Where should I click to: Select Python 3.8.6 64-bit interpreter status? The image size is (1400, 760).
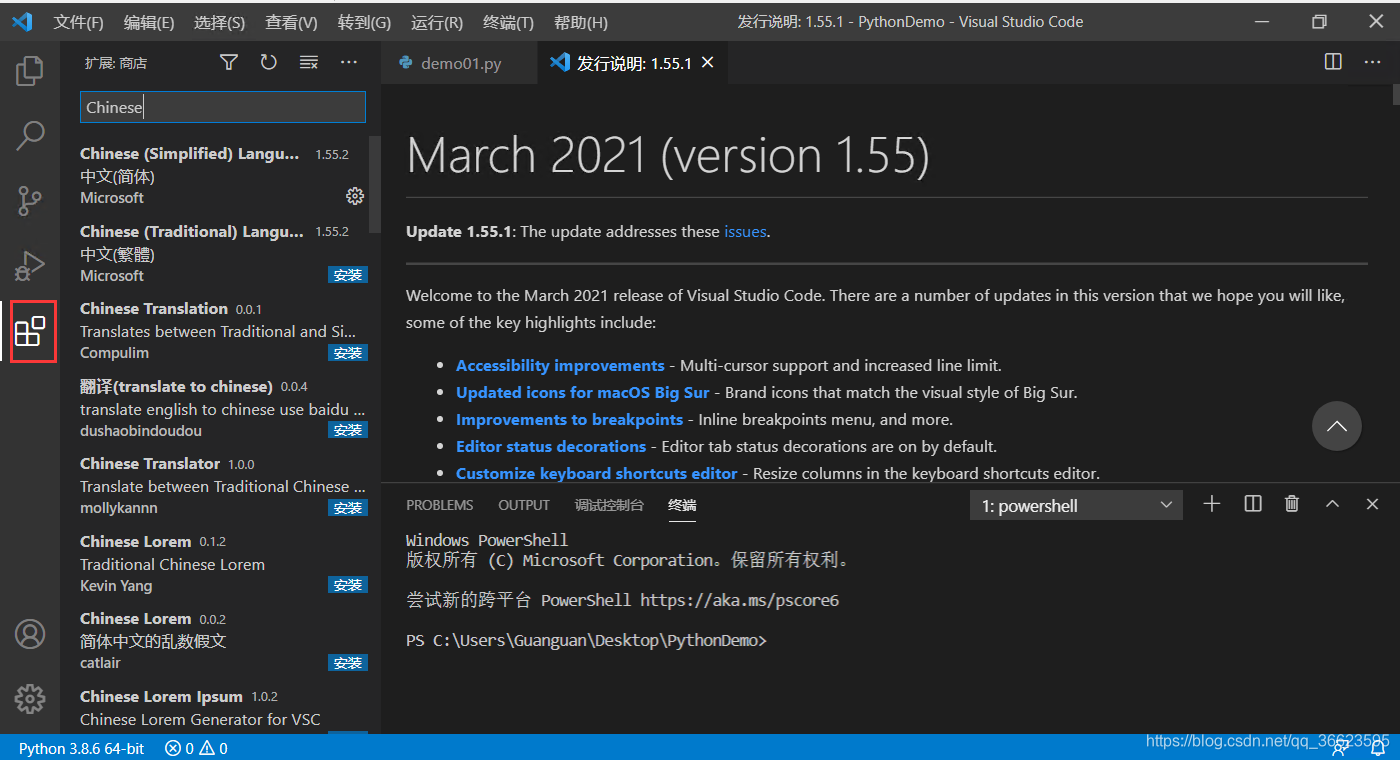pos(81,748)
